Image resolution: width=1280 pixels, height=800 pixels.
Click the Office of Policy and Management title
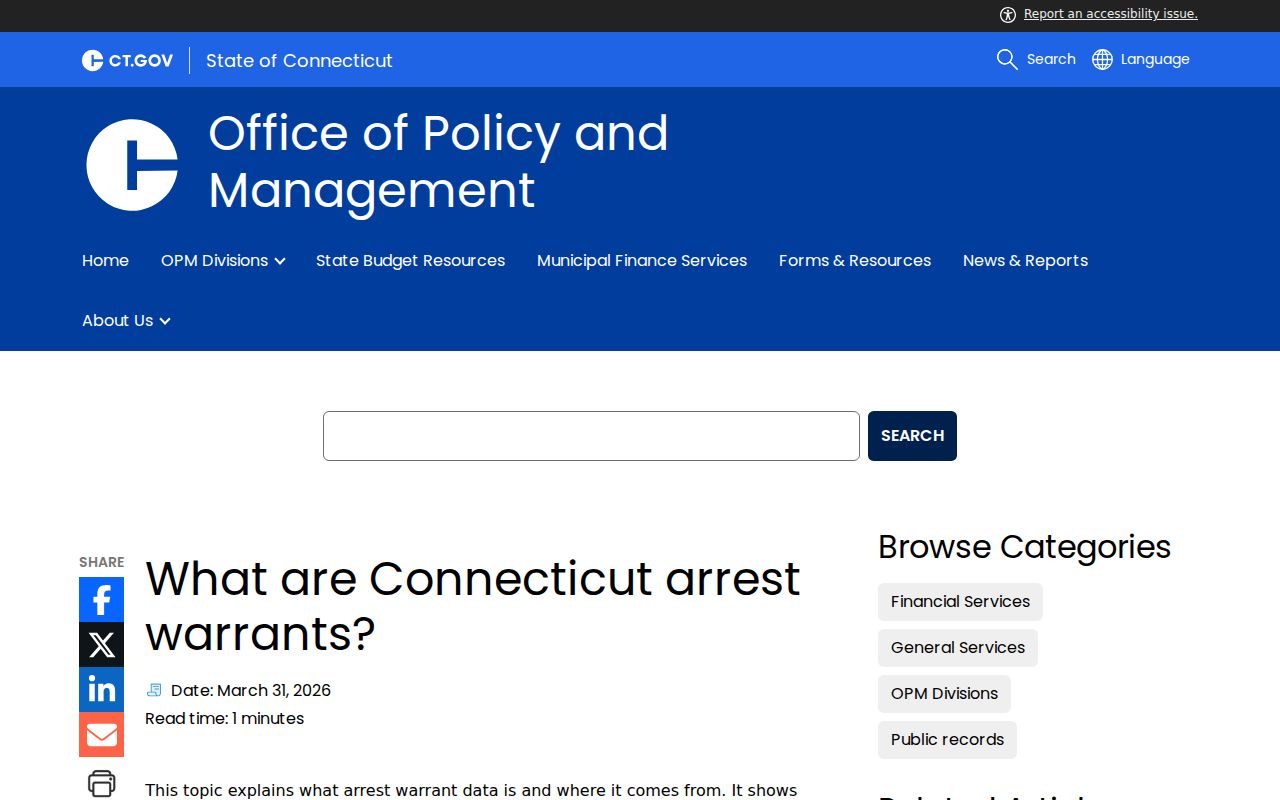tap(438, 162)
